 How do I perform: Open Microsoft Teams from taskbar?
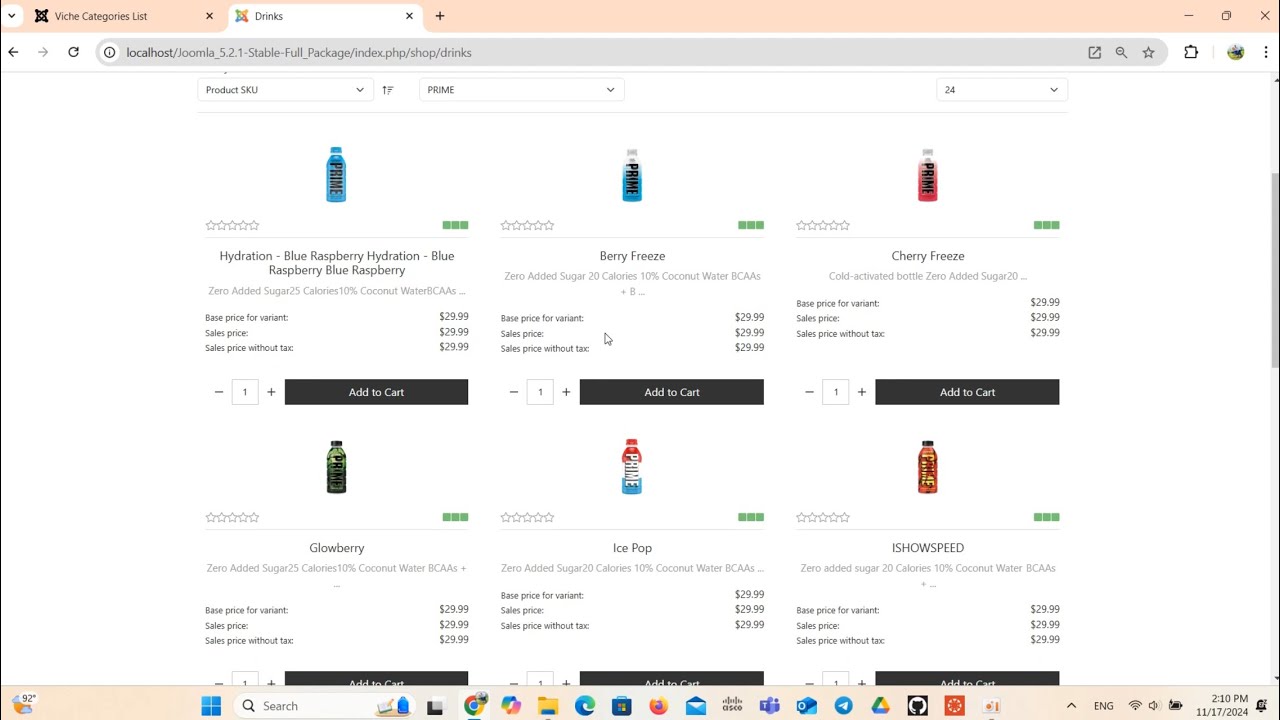pos(769,706)
